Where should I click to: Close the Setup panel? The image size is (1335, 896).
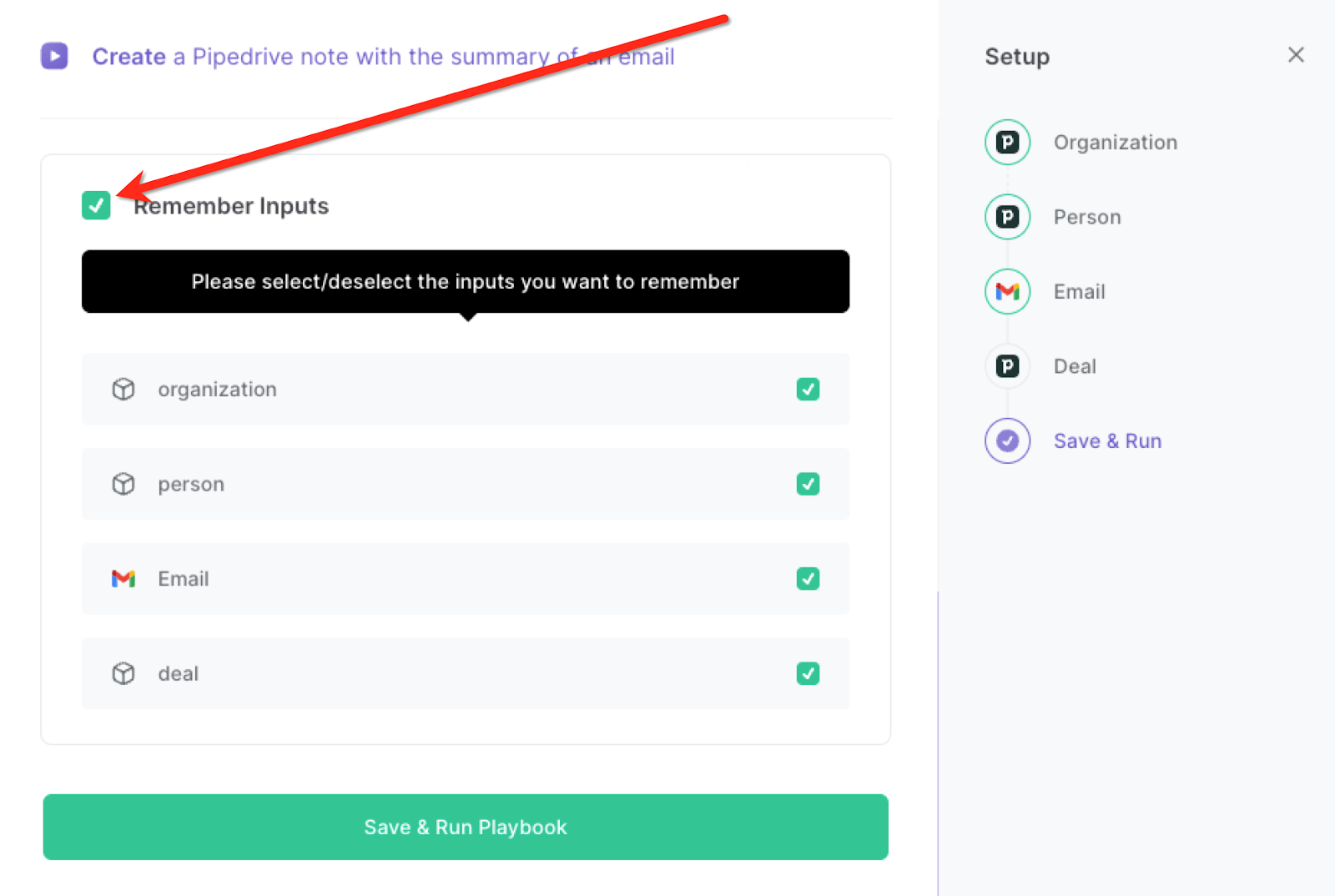click(1296, 55)
